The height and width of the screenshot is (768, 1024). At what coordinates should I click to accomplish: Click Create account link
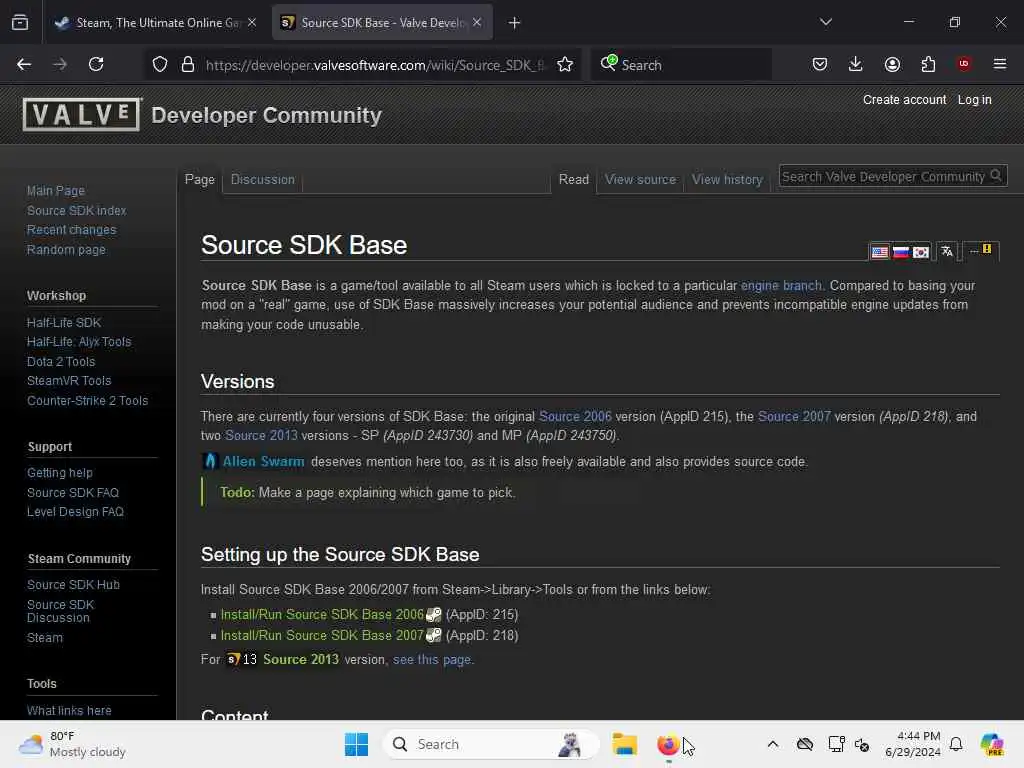(x=904, y=100)
